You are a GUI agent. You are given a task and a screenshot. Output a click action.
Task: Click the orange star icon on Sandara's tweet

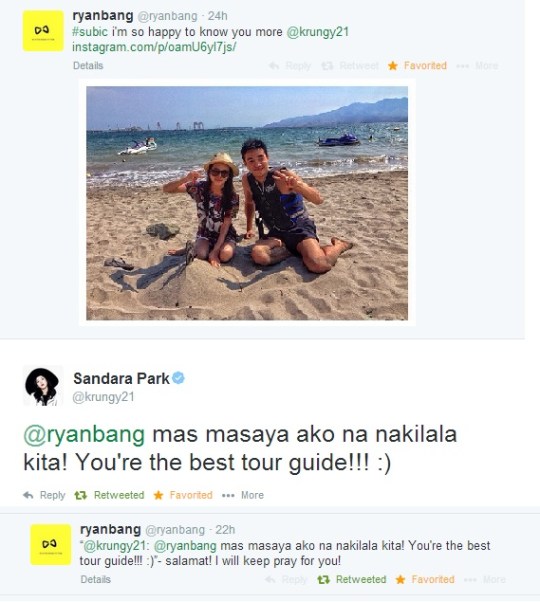pos(158,495)
